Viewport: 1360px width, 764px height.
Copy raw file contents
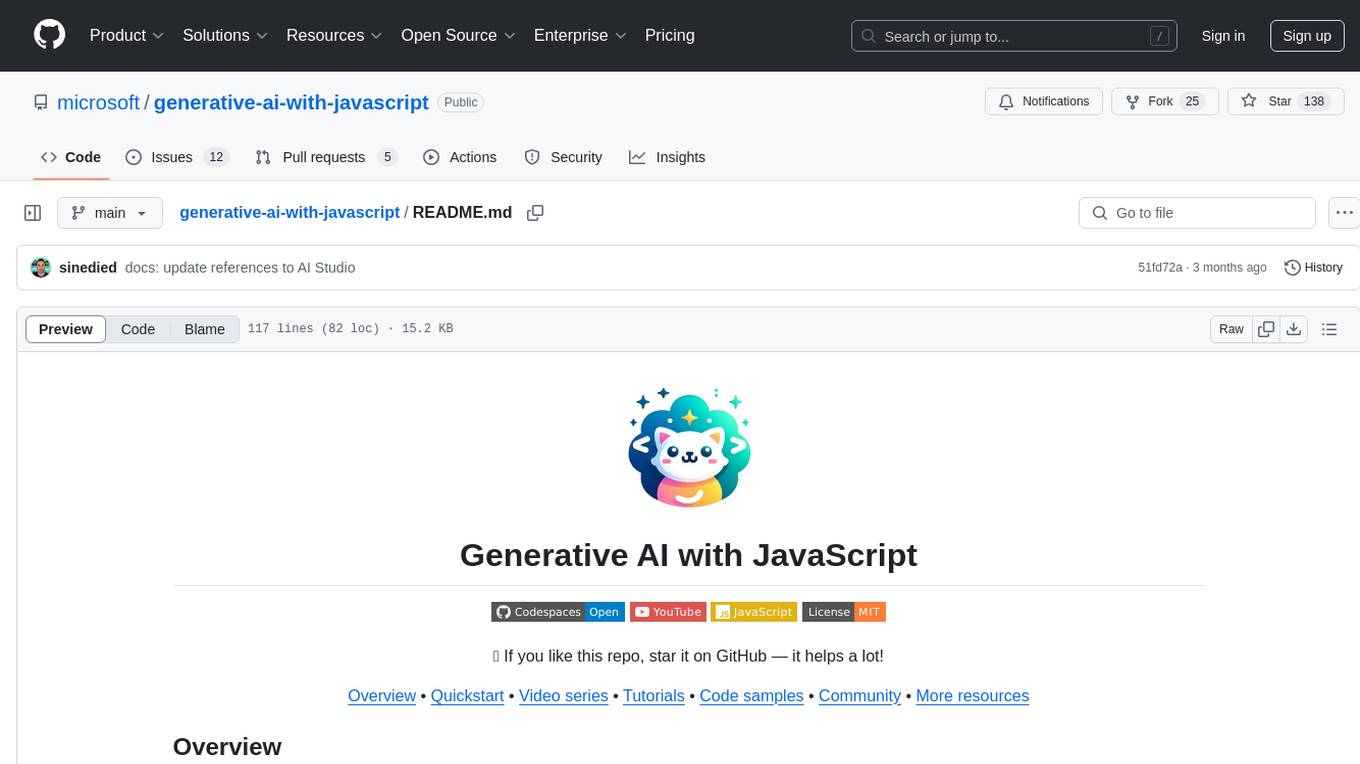tap(1267, 329)
